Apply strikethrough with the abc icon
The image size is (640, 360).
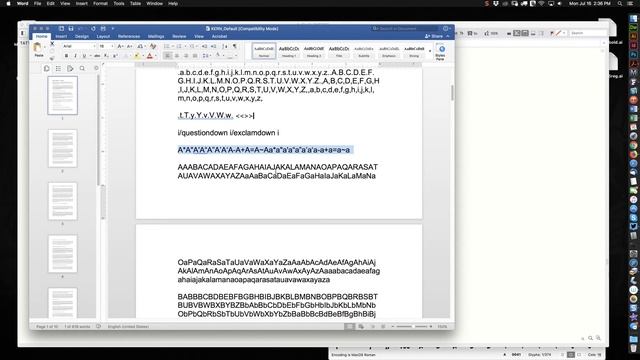[x=97, y=56]
